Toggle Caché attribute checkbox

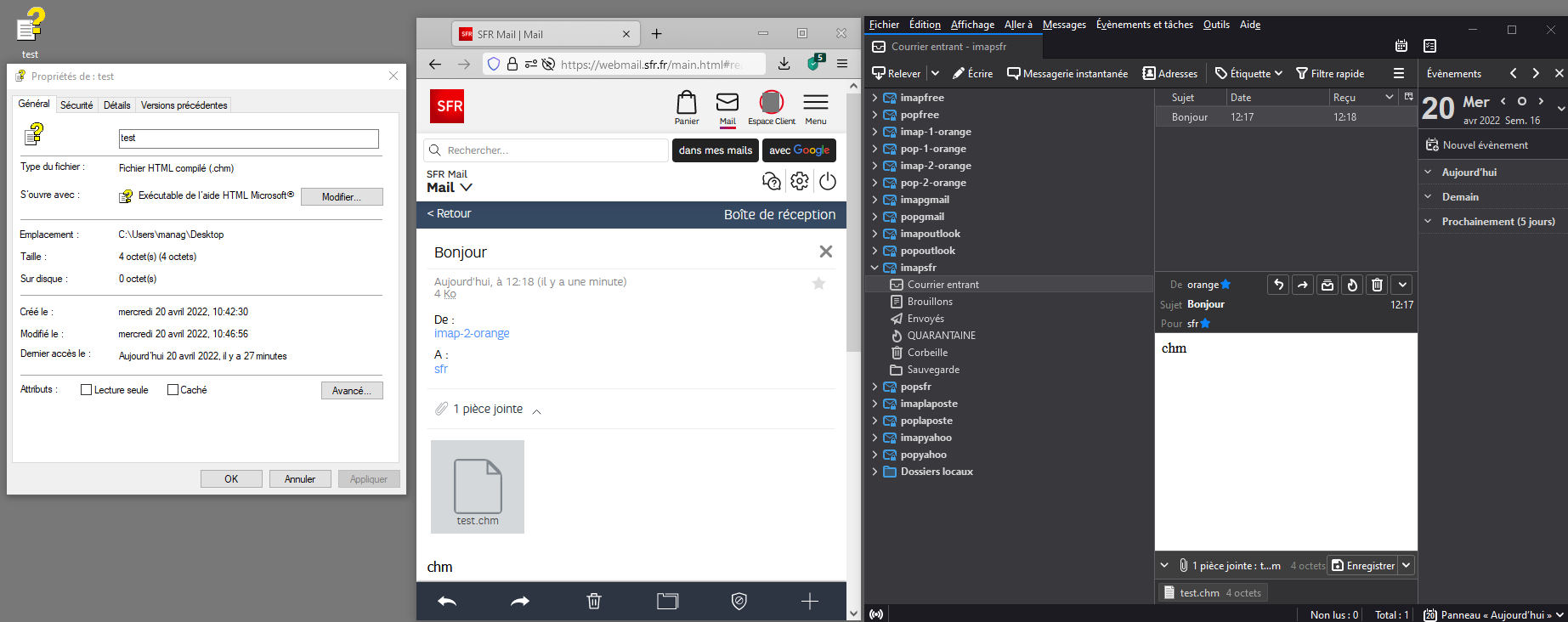173,390
